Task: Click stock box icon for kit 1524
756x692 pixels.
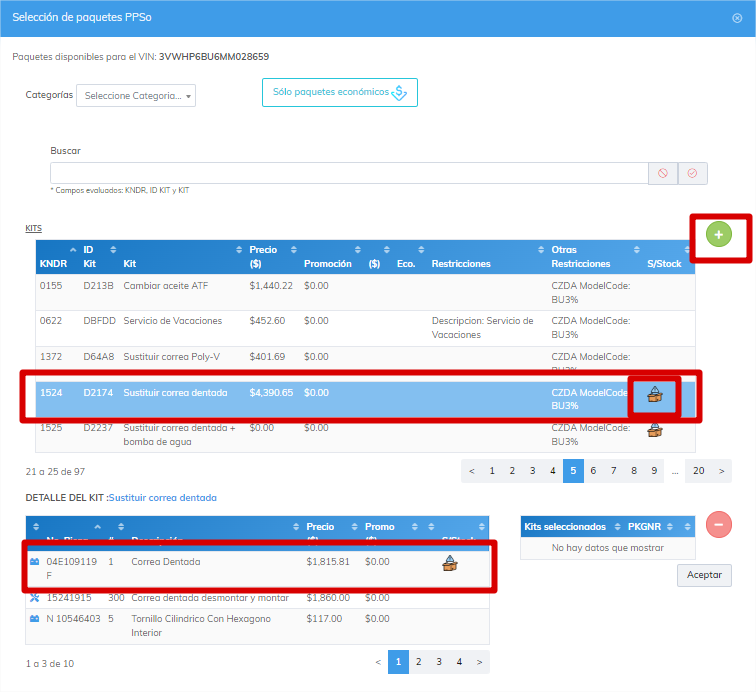Action: click(654, 395)
